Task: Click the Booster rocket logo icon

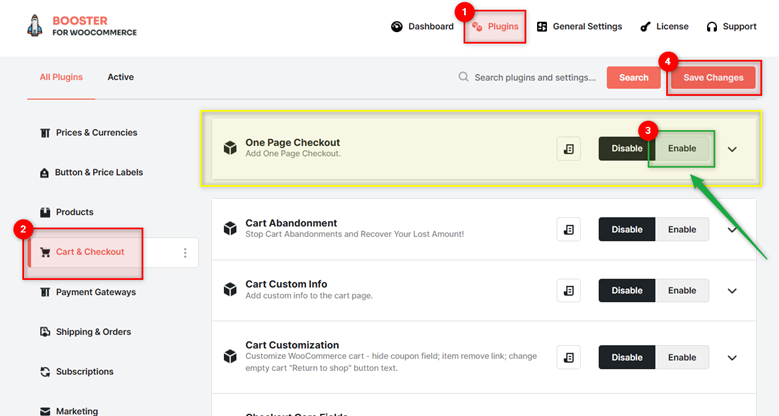Action: [34, 26]
